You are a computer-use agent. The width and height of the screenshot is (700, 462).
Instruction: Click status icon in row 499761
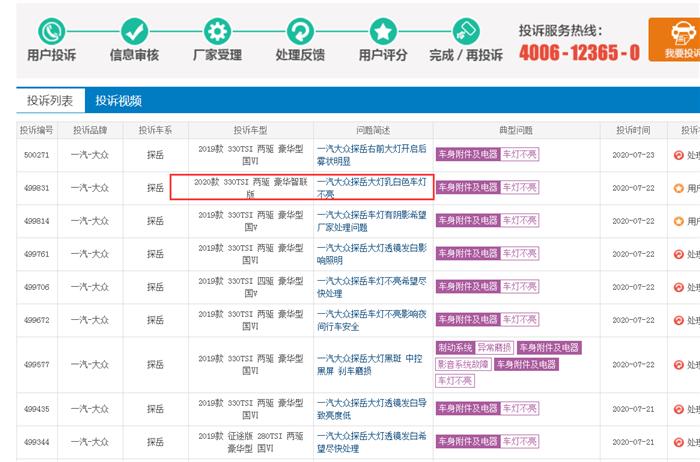(679, 254)
